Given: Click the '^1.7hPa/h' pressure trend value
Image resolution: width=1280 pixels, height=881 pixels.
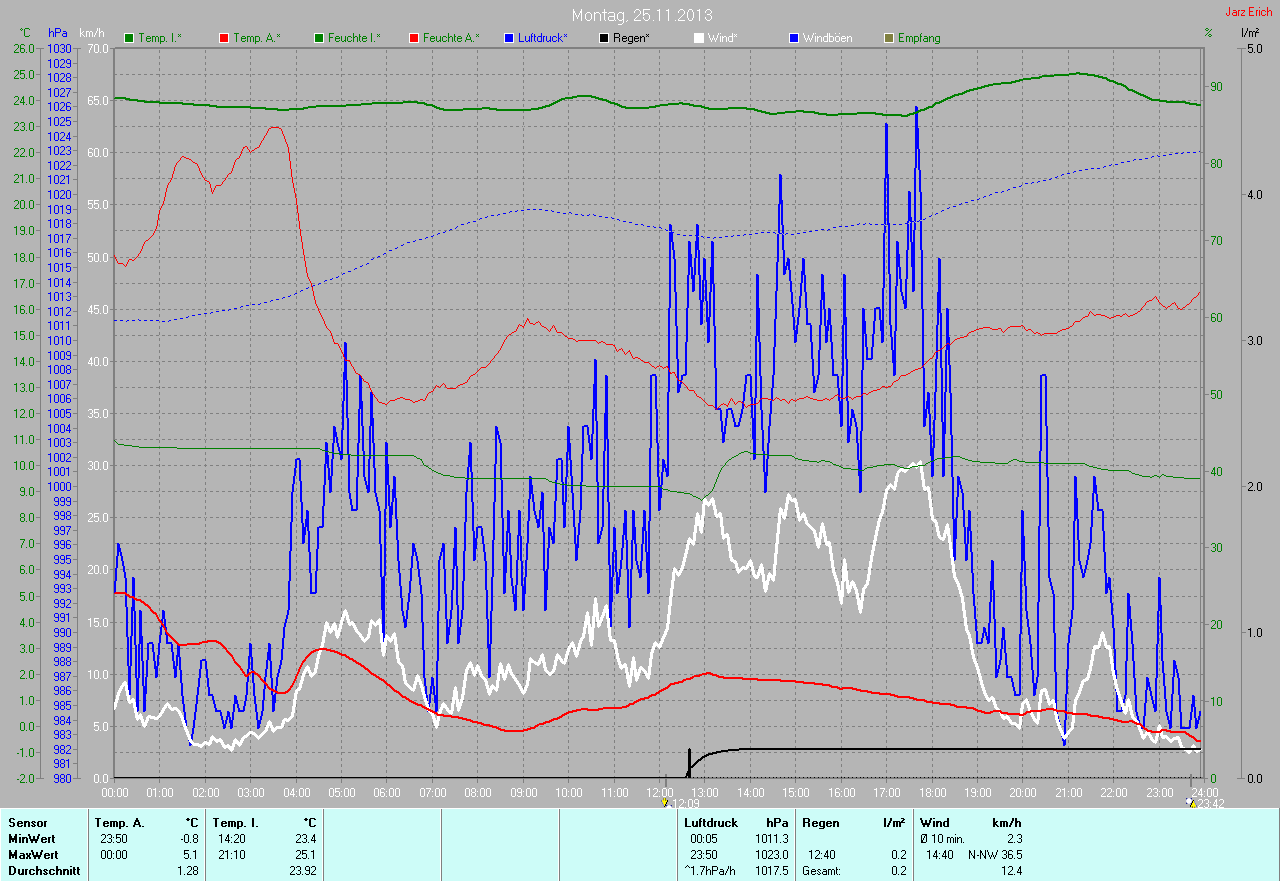Looking at the screenshot, I should pos(709,871).
